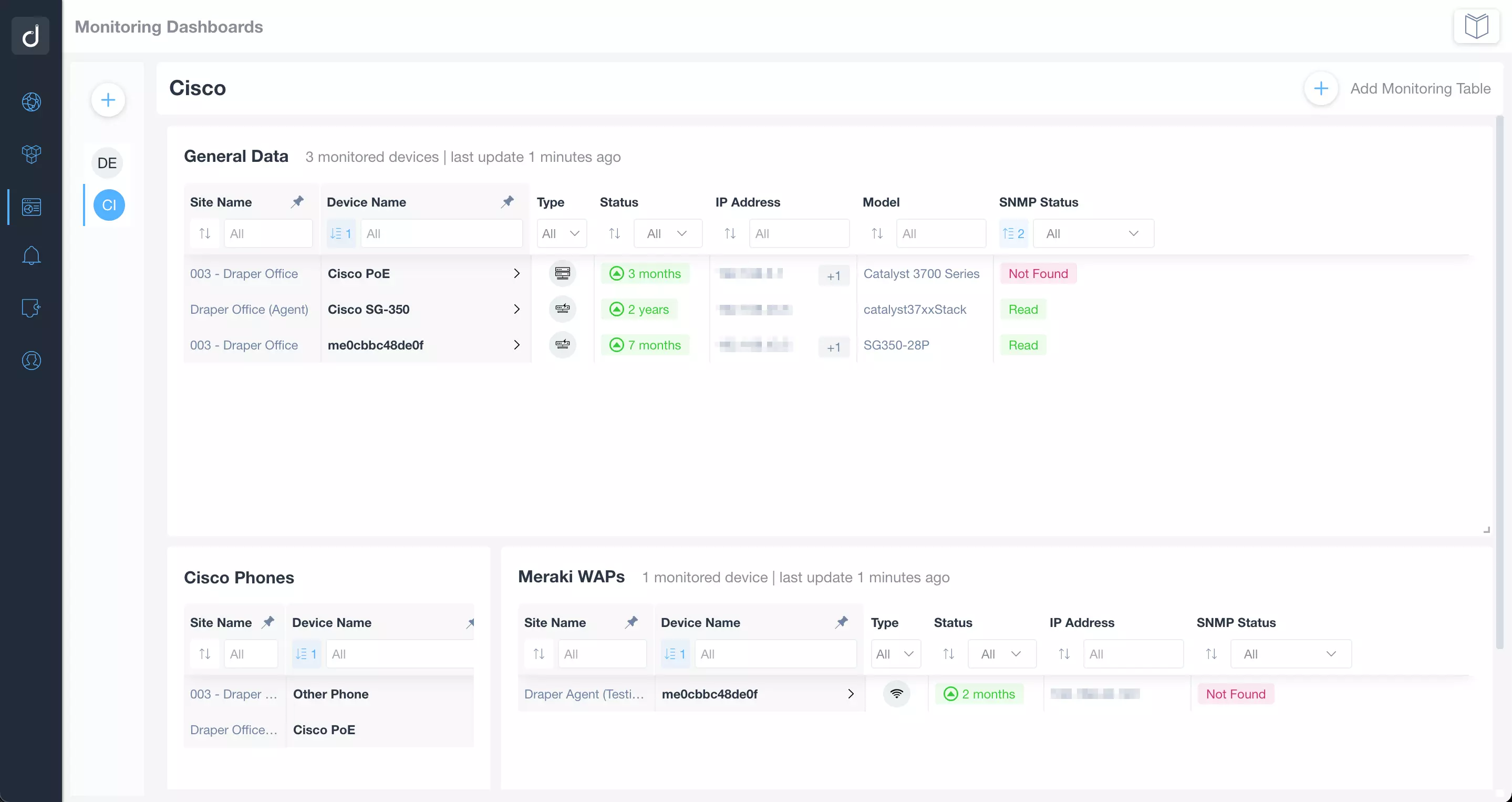Pin icon for Site Name in General Data
This screenshot has width=1512, height=802.
coord(297,202)
